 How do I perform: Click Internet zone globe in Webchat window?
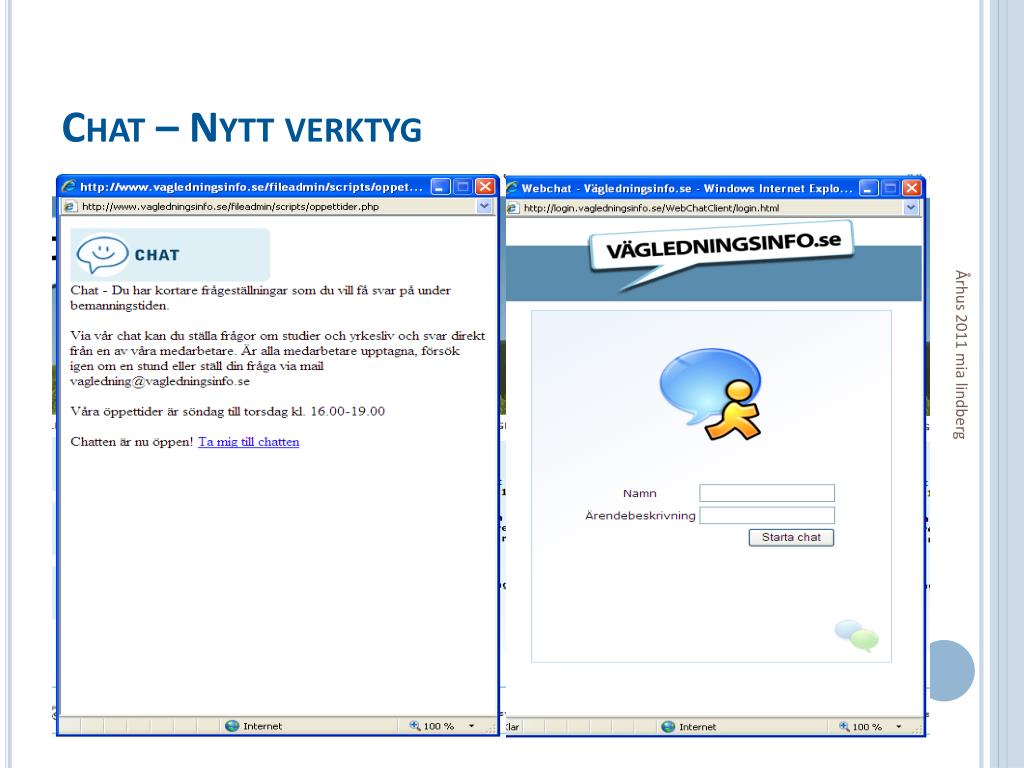(x=667, y=726)
